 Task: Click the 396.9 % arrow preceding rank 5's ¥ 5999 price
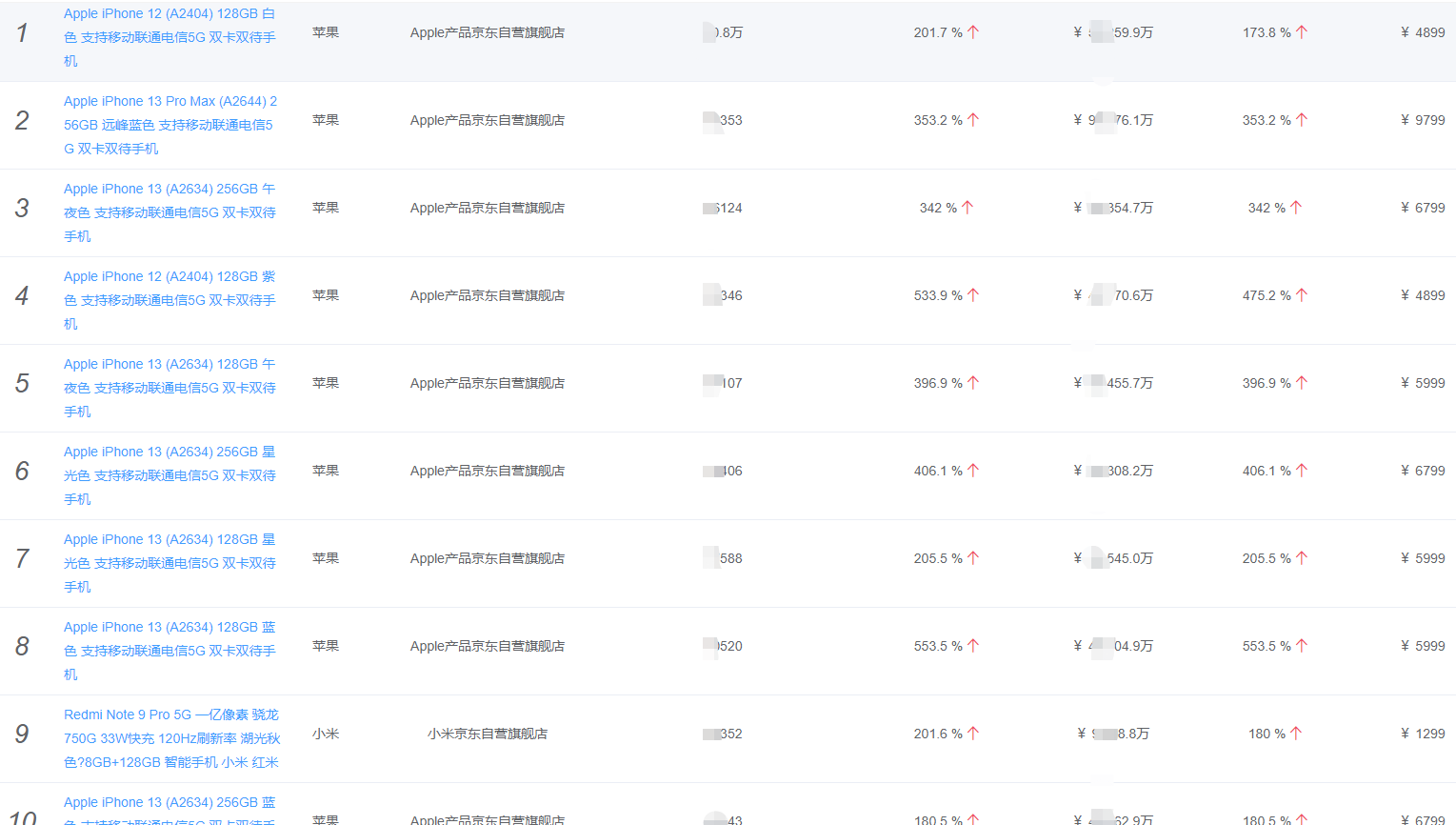click(1302, 383)
